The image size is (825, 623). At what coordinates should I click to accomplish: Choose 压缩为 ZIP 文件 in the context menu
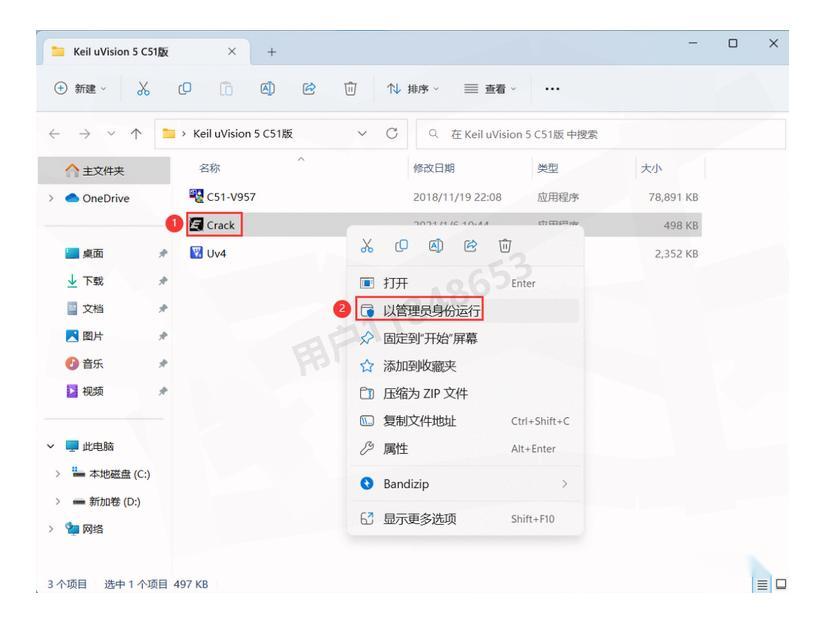[466, 393]
